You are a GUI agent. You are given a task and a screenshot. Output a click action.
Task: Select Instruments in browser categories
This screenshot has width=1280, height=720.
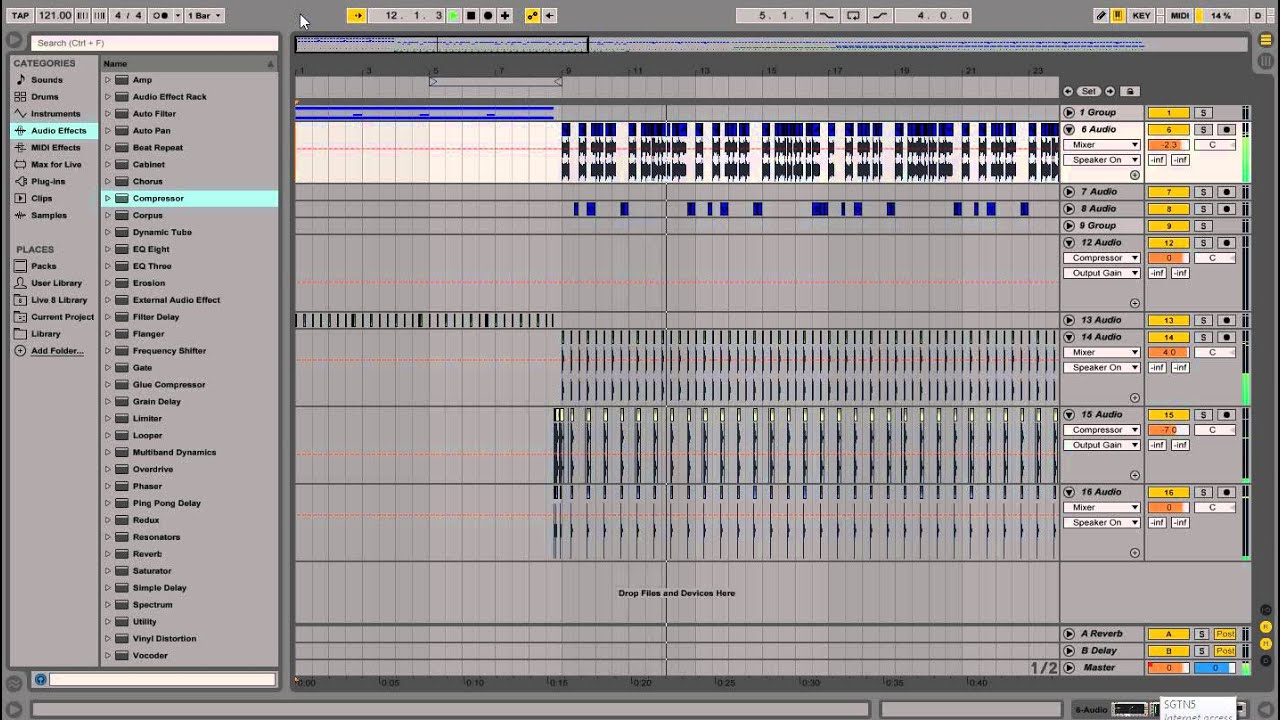pos(55,114)
